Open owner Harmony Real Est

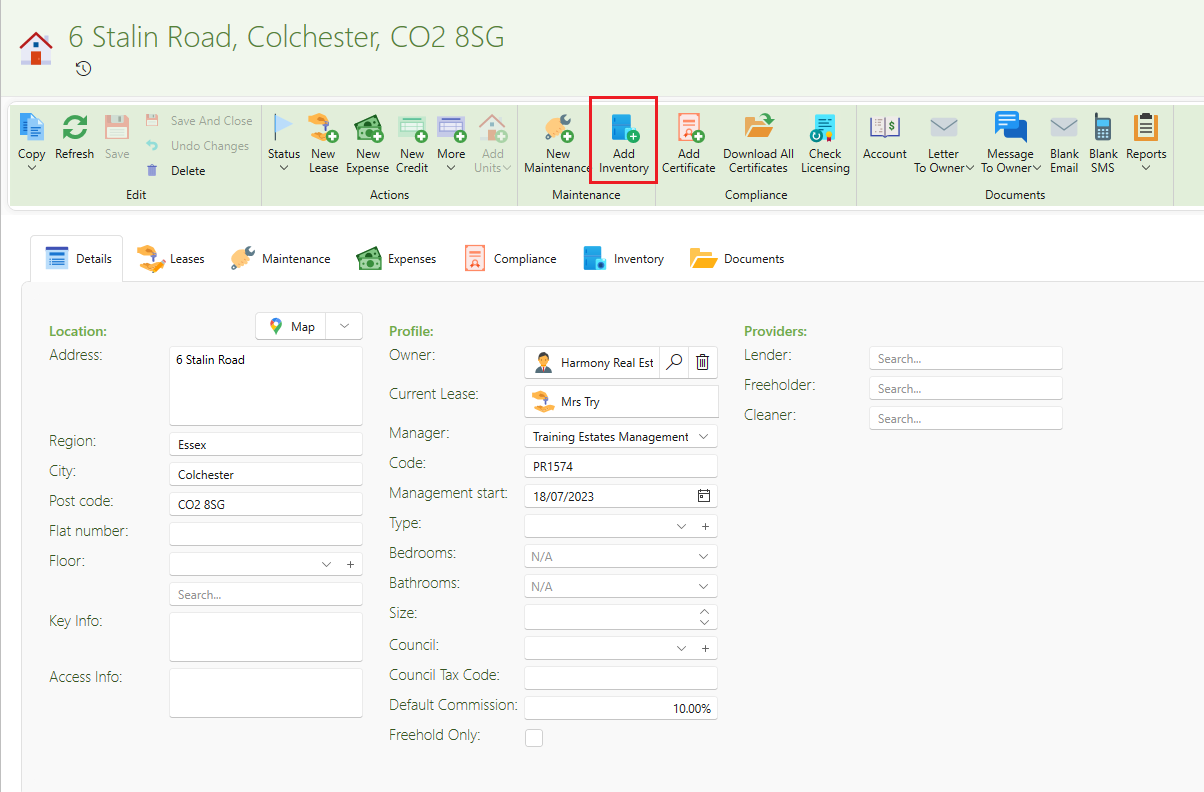pos(593,363)
